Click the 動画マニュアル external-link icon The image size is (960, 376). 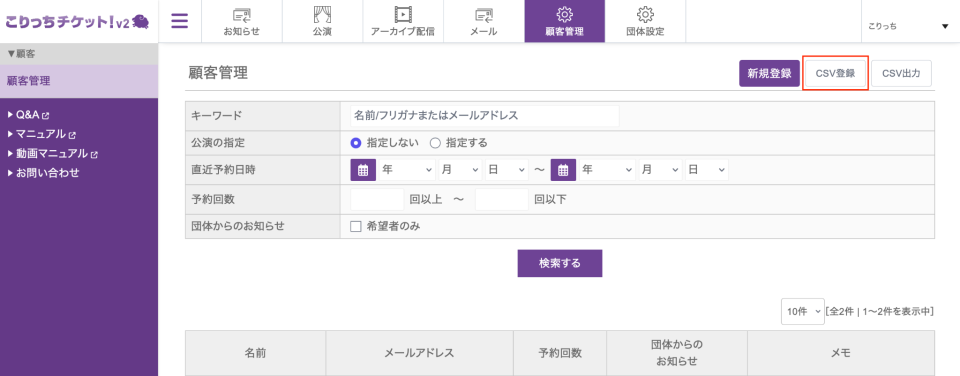click(x=95, y=154)
